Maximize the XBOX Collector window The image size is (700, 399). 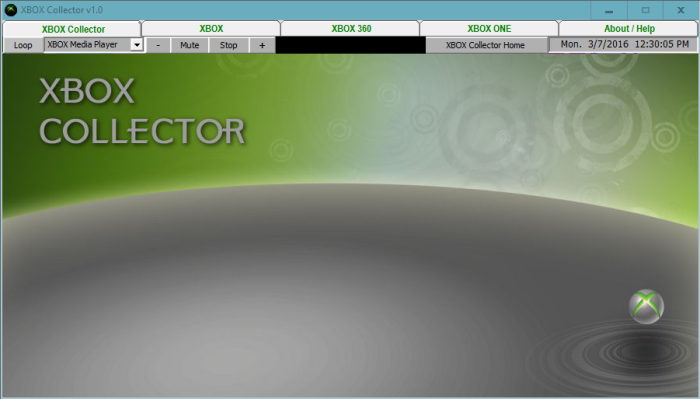pyautogui.click(x=645, y=10)
